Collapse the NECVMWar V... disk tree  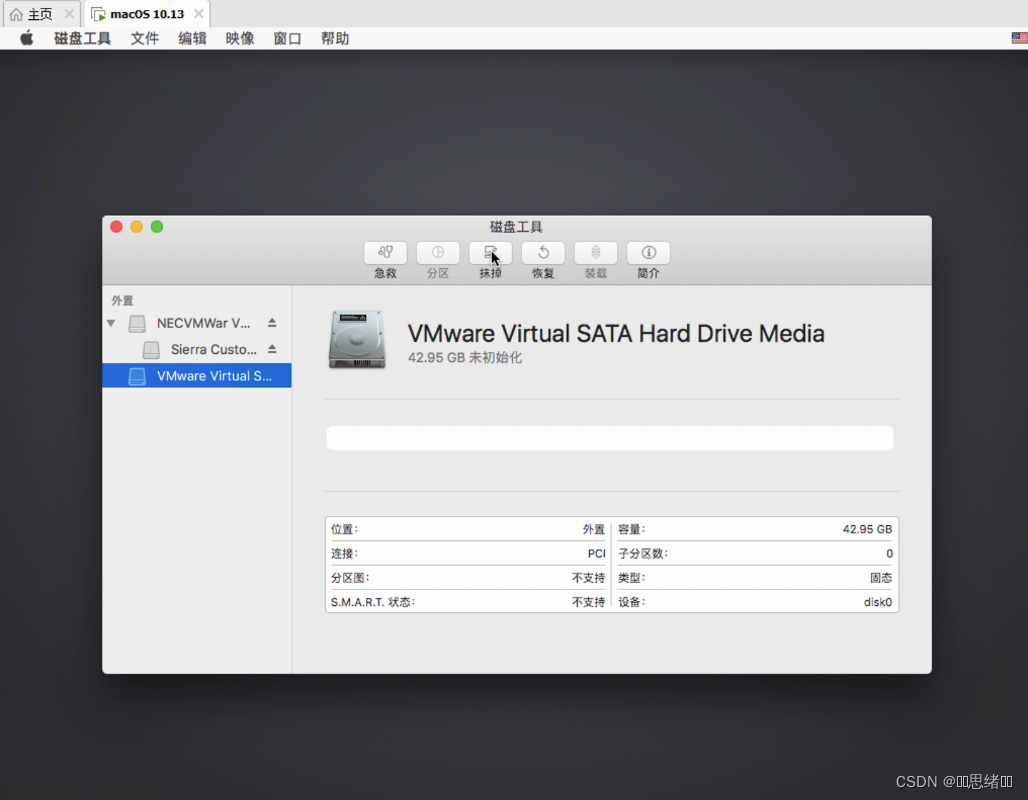coord(111,323)
